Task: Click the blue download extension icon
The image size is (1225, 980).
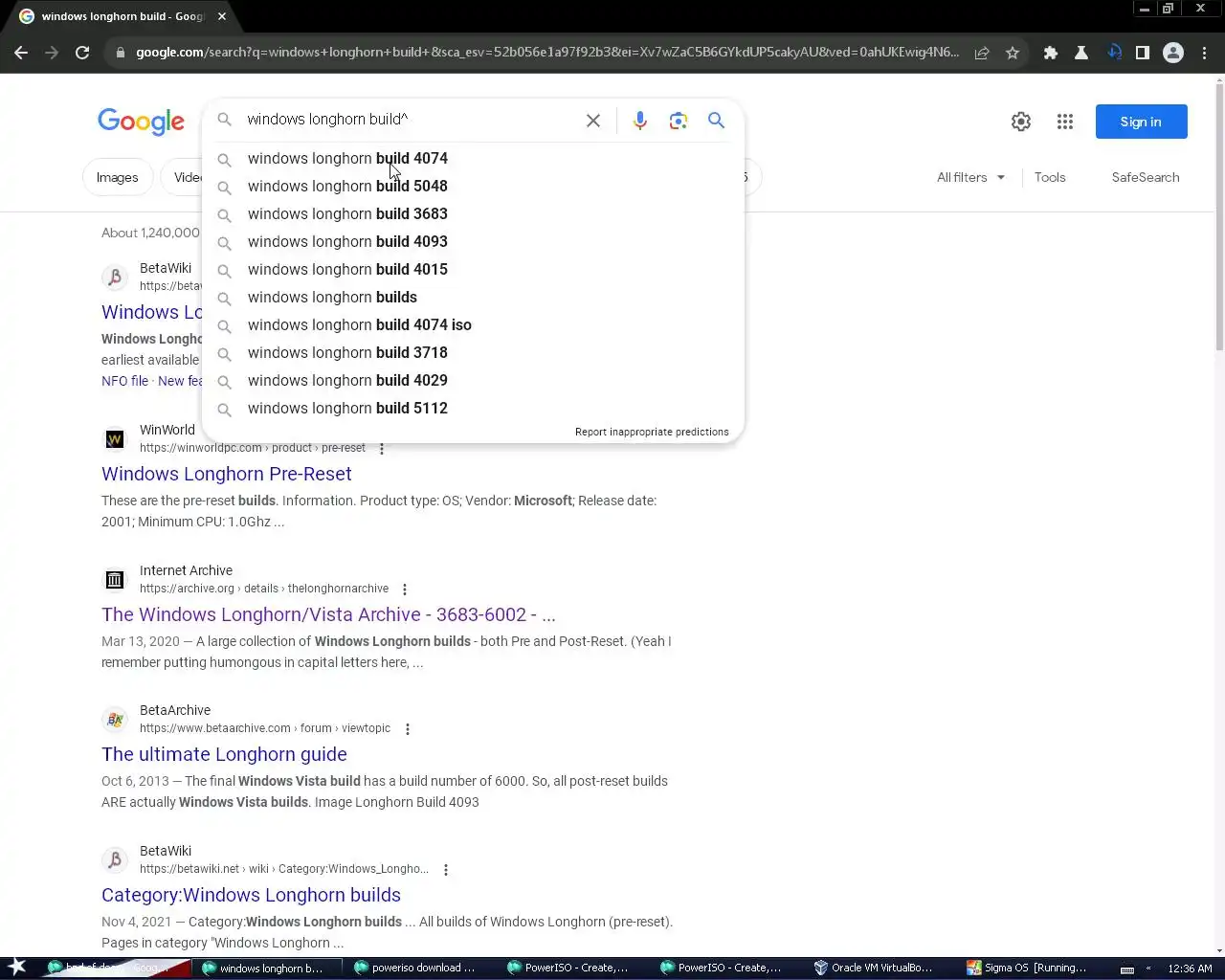Action: pos(1114,53)
